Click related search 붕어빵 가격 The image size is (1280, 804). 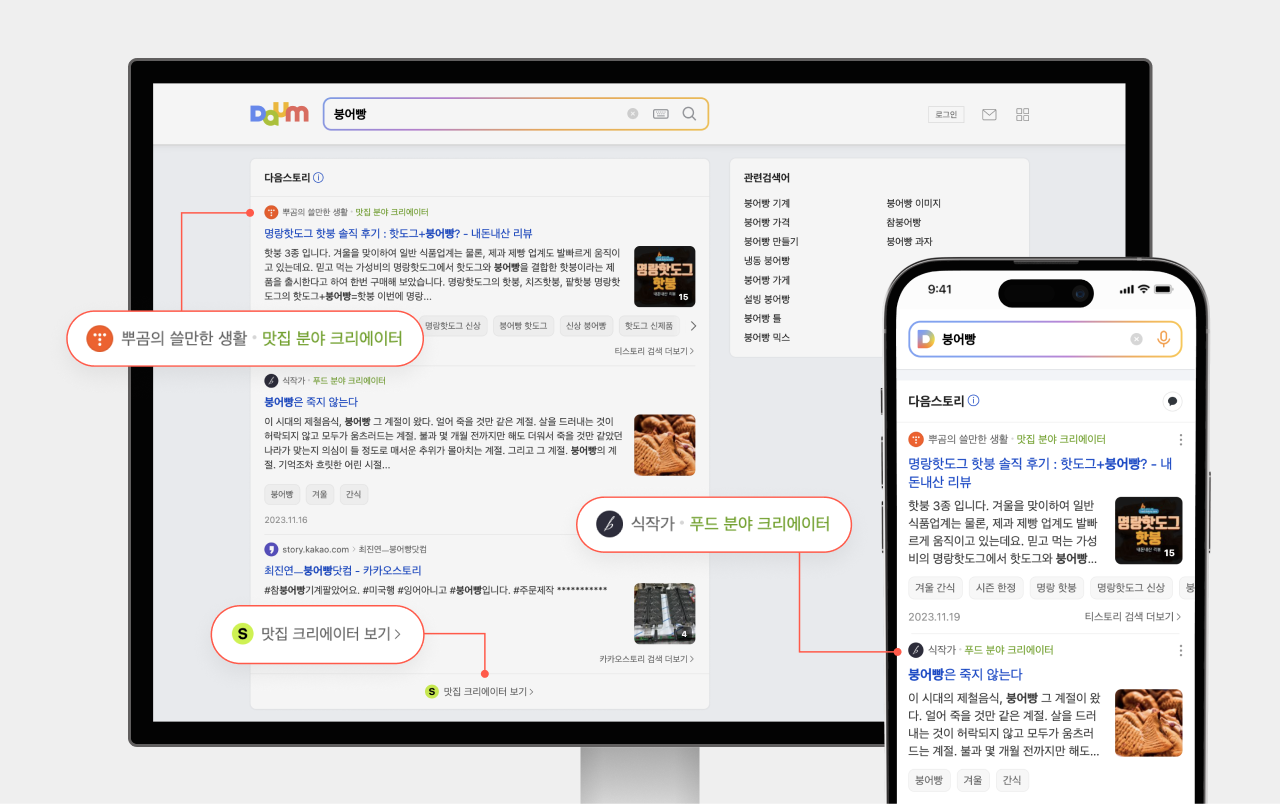coord(767,222)
